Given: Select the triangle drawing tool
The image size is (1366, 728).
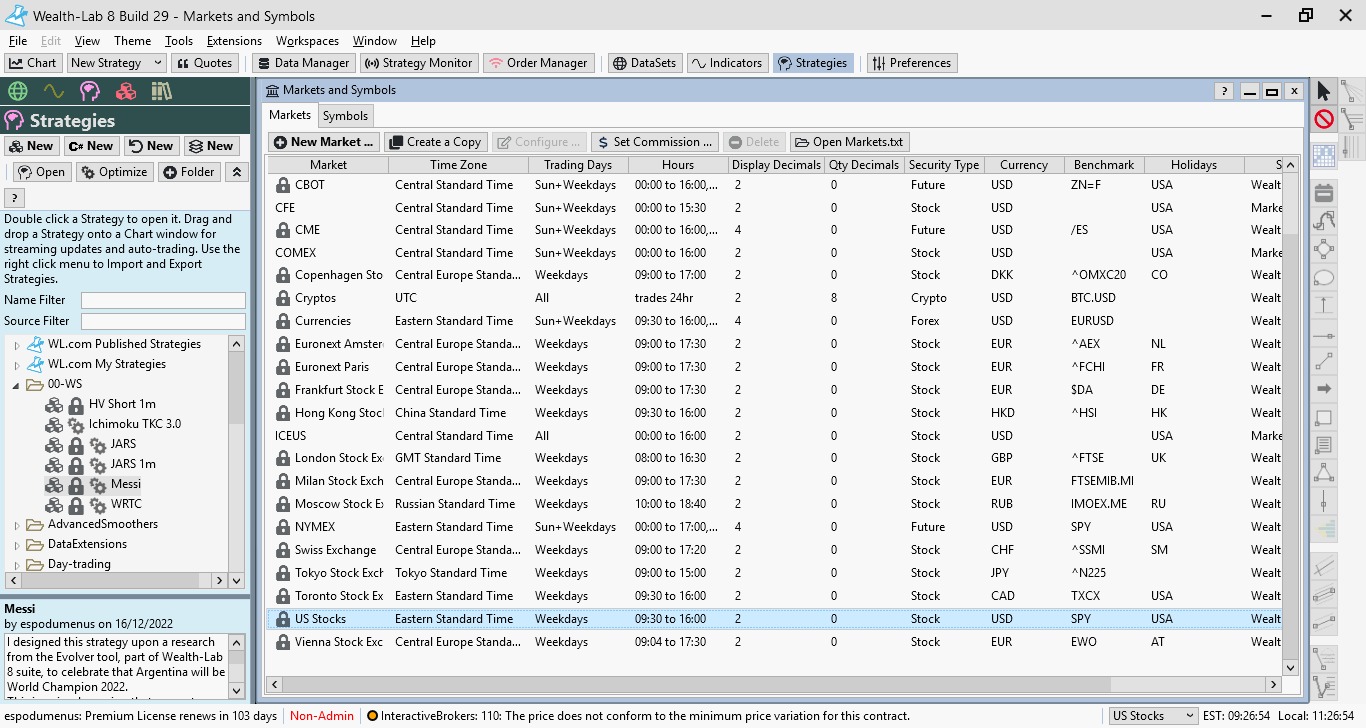Looking at the screenshot, I should (1324, 472).
